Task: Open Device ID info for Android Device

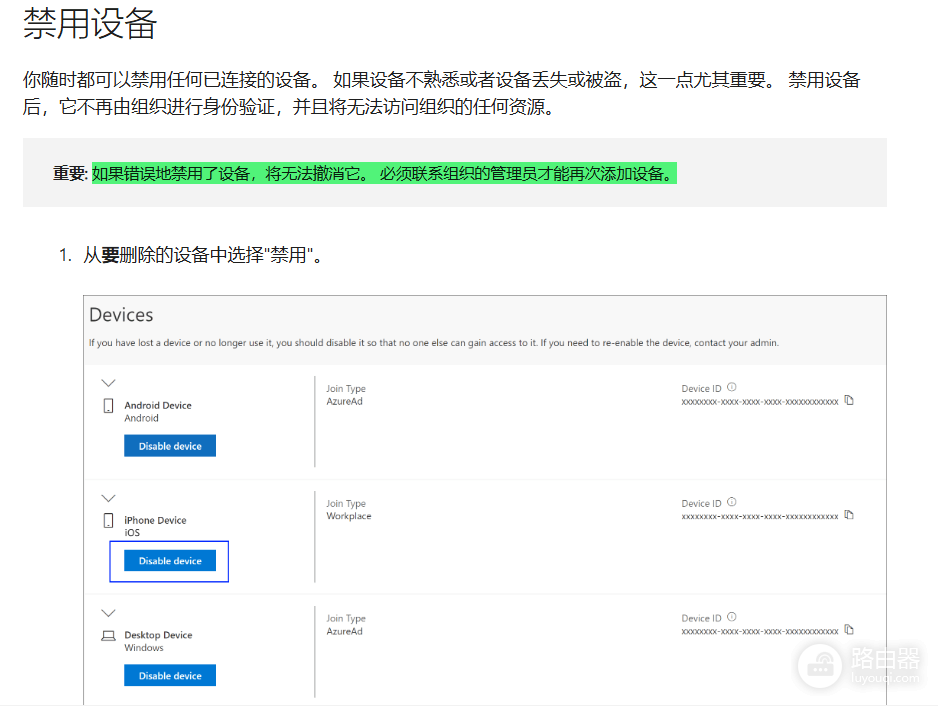Action: coord(732,387)
